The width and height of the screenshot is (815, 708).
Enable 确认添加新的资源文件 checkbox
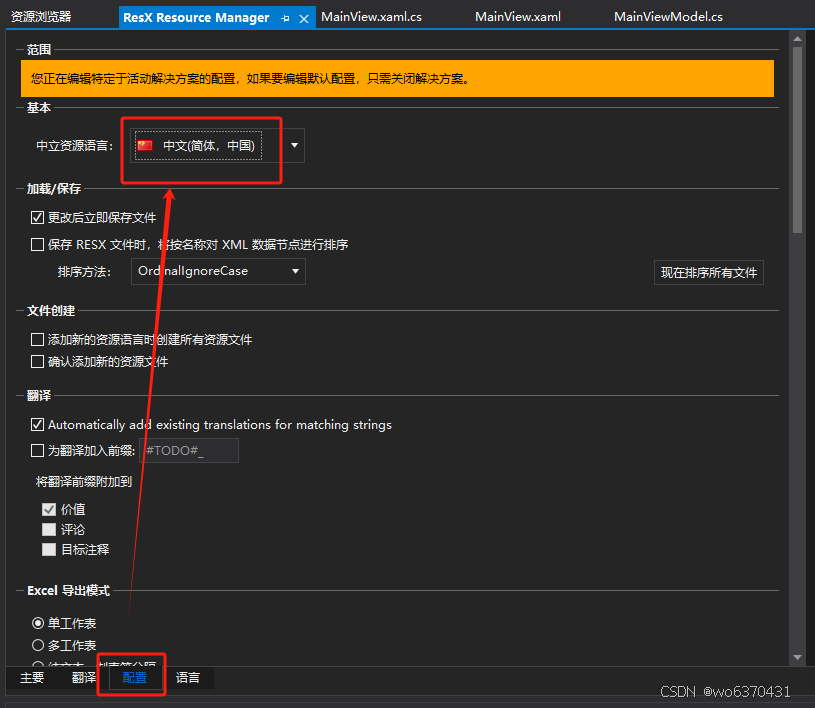[37, 361]
